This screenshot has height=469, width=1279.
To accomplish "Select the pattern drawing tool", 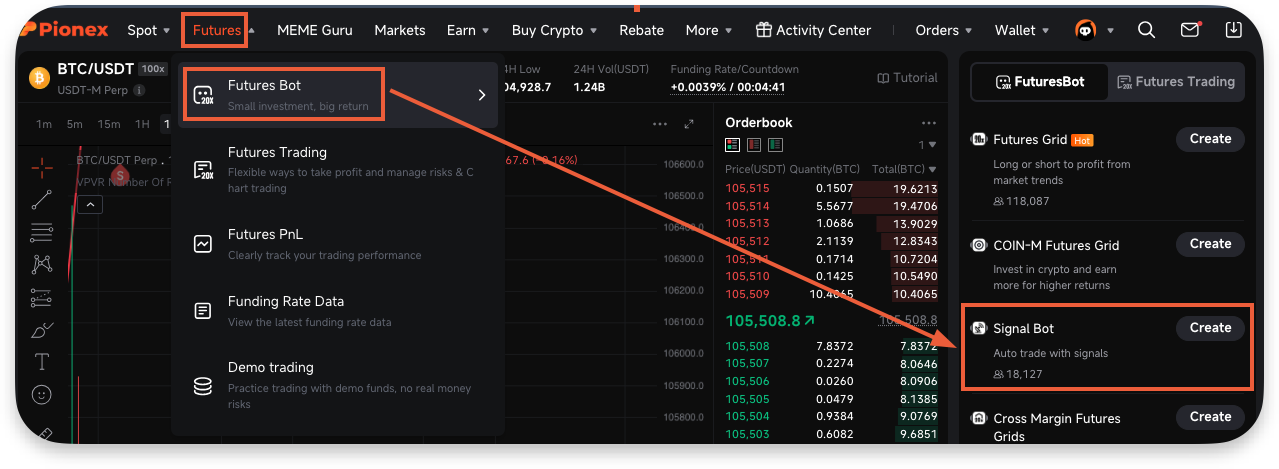I will pos(42,265).
